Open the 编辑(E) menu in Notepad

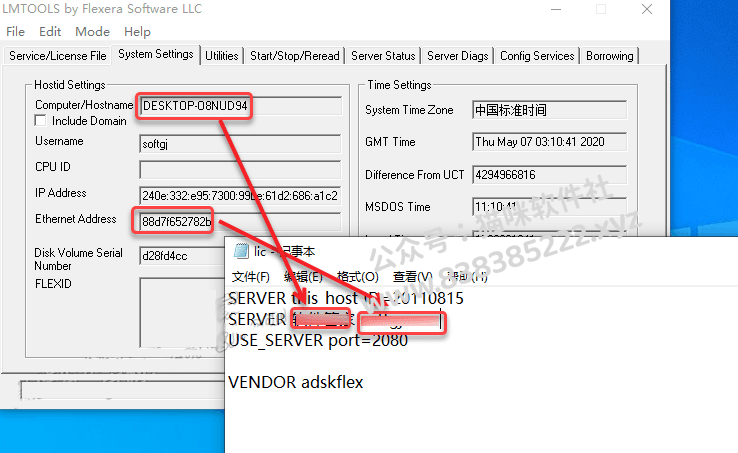(303, 276)
